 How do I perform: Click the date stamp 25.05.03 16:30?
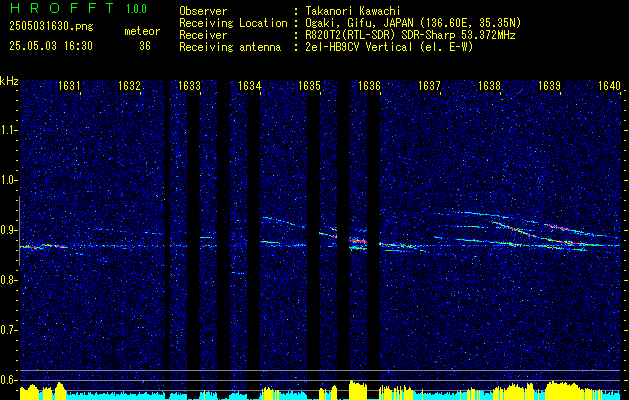click(51, 46)
